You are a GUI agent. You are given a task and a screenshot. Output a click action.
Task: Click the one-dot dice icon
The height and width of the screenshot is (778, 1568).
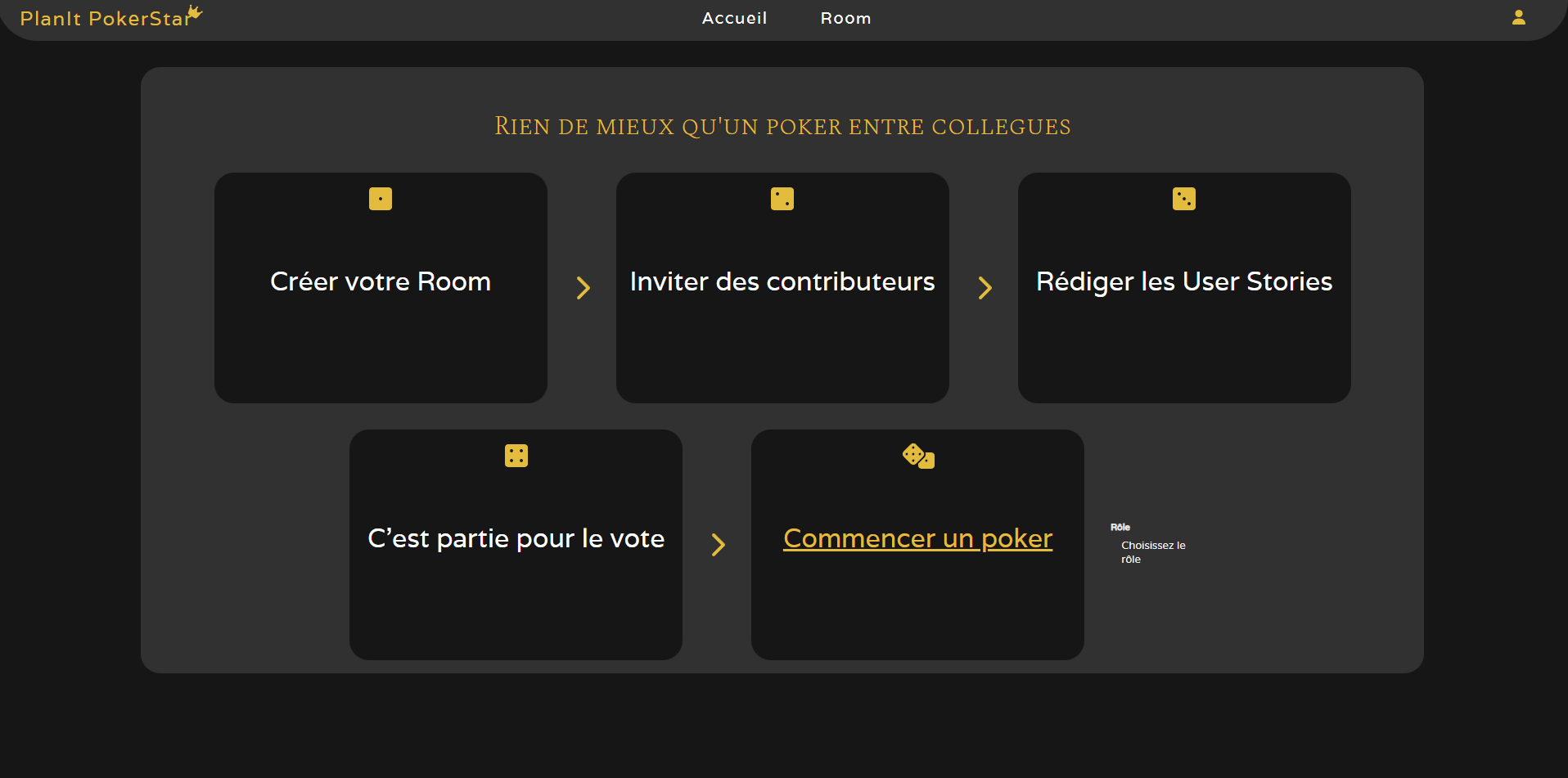[x=381, y=199]
